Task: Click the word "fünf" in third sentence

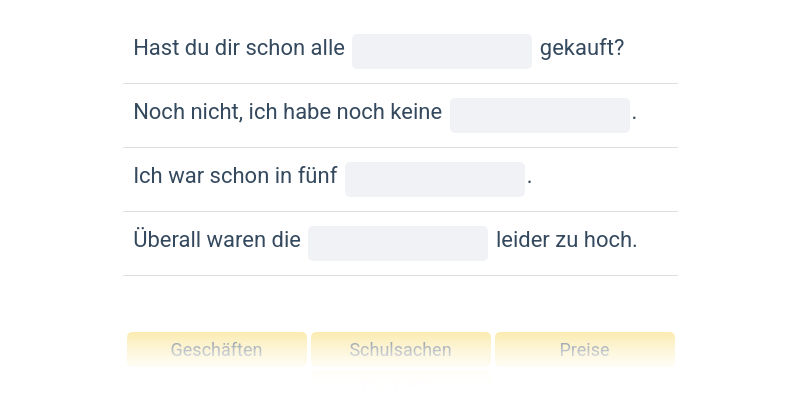Action: [x=319, y=176]
